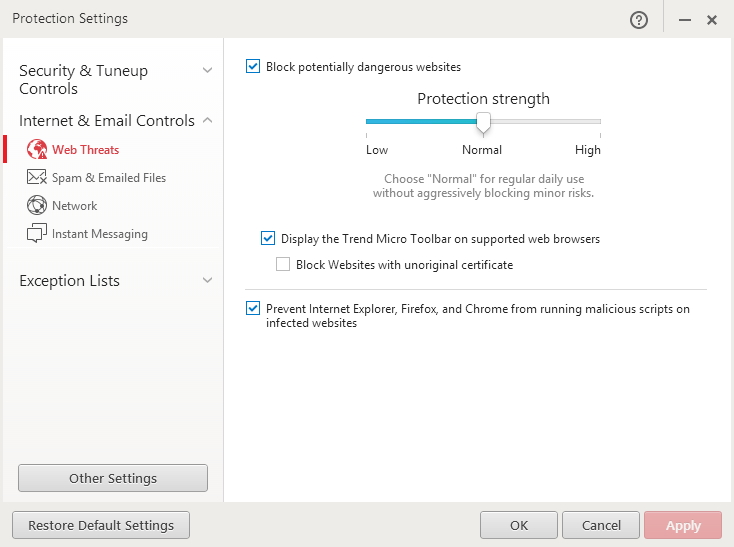Viewport: 734px width, 547px height.
Task: Collapse Internet & Email Controls section
Action: point(207,121)
